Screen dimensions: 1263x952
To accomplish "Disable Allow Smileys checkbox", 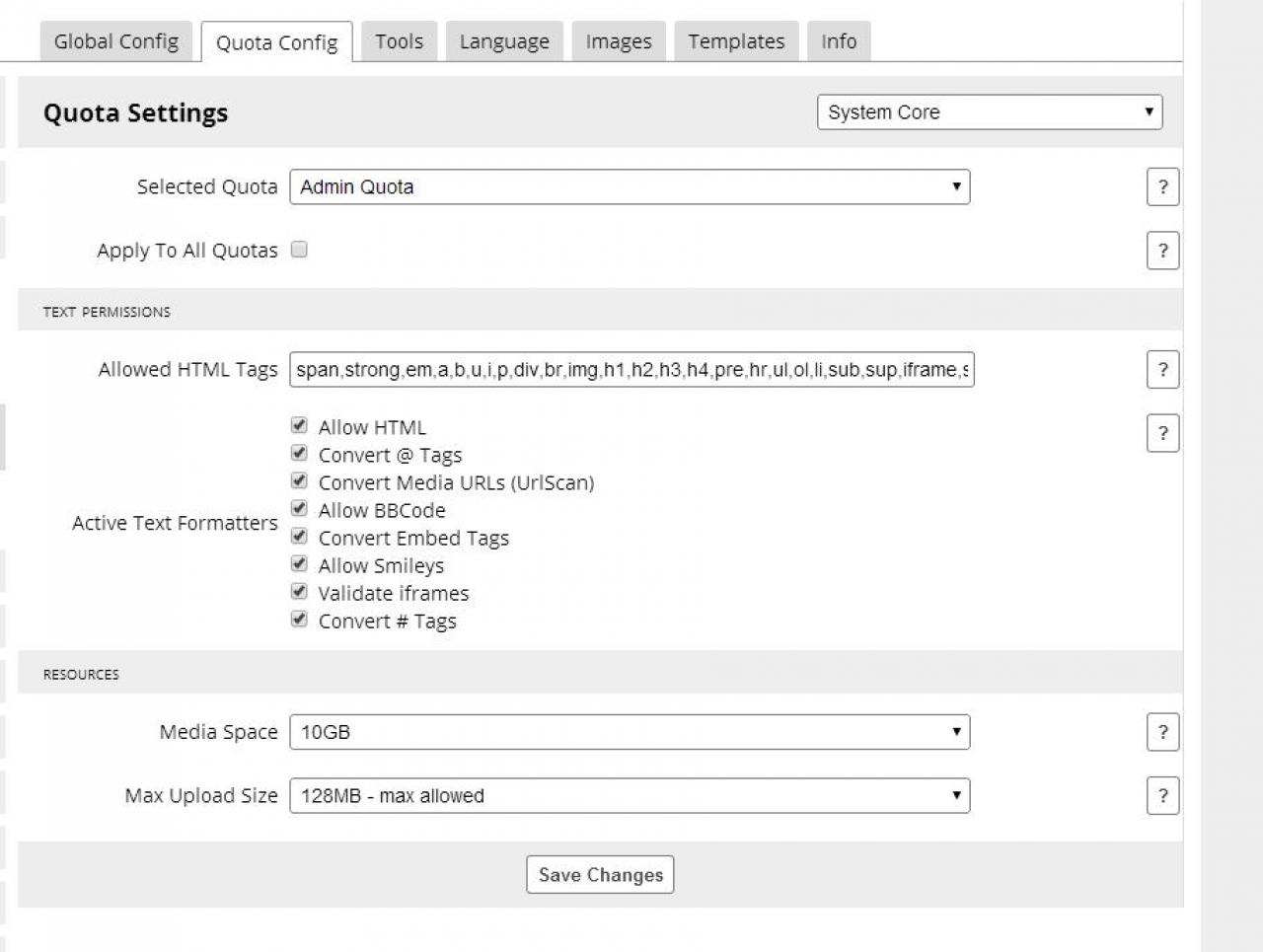I will tap(299, 564).
